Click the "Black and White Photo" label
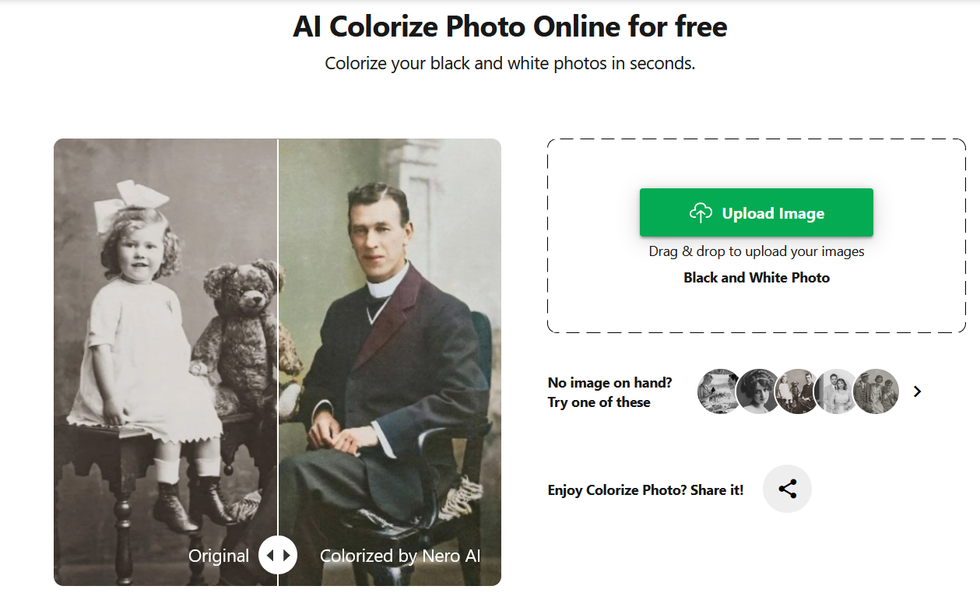Viewport: 980px width, 593px height. [x=756, y=278]
